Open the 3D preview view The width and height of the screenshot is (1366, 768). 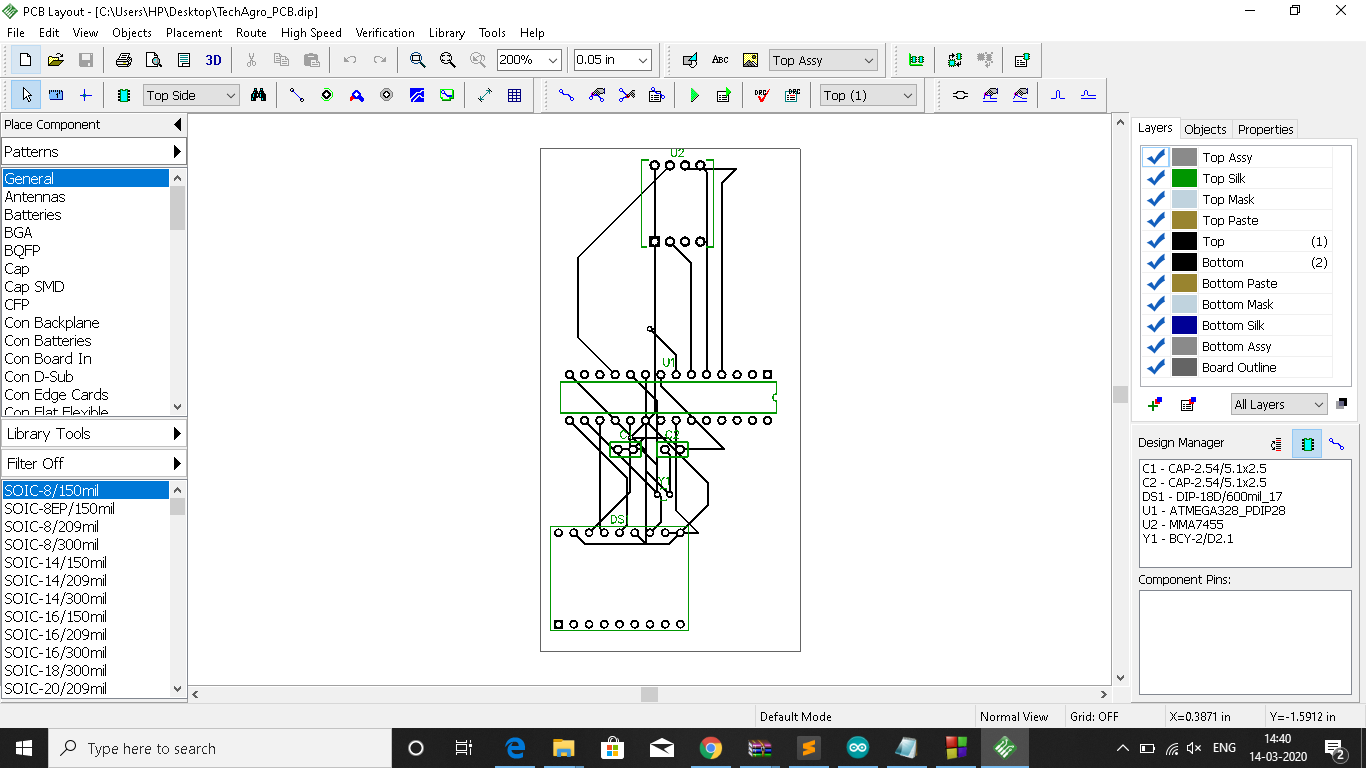click(213, 60)
